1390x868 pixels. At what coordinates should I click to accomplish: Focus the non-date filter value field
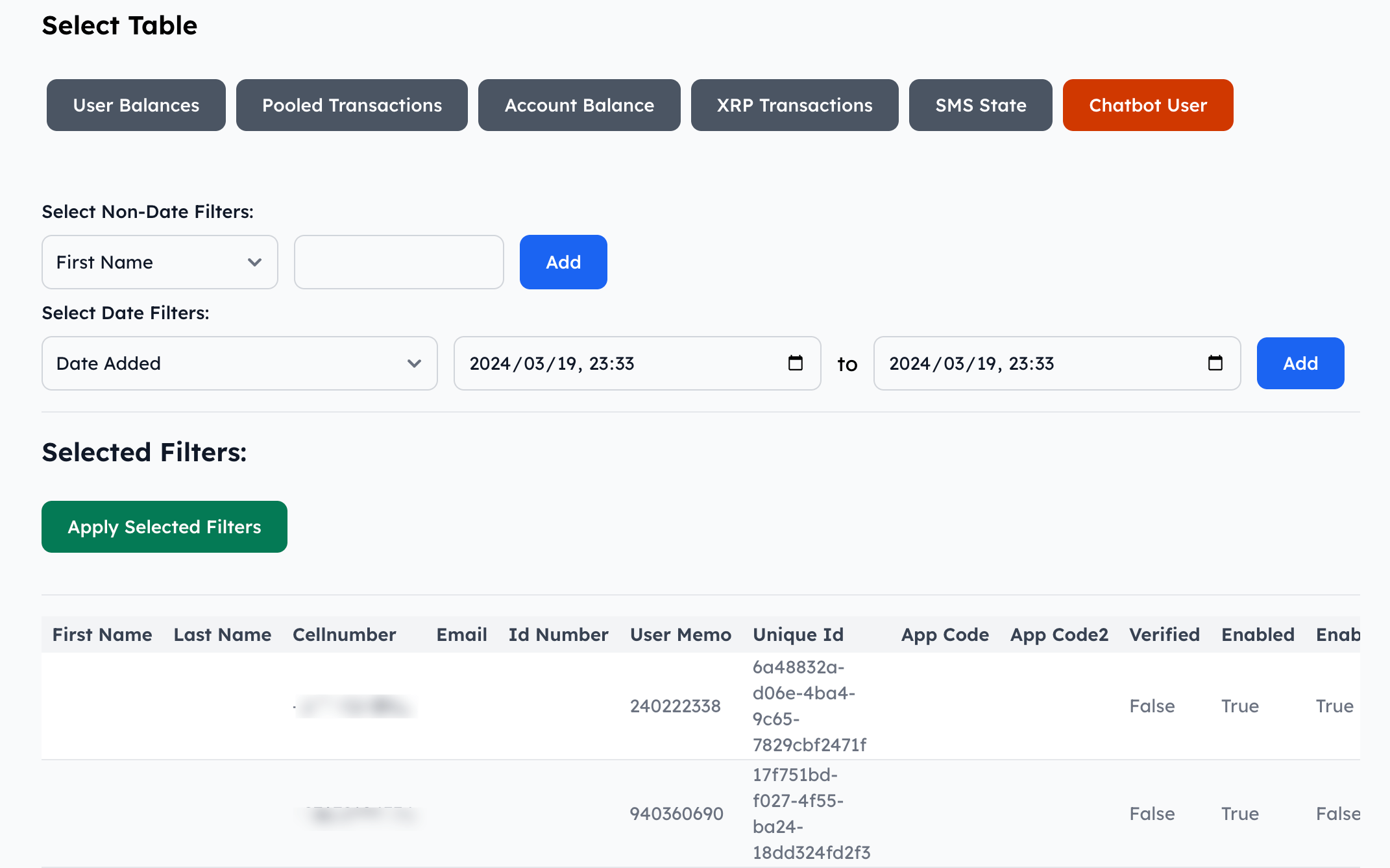pyautogui.click(x=398, y=262)
